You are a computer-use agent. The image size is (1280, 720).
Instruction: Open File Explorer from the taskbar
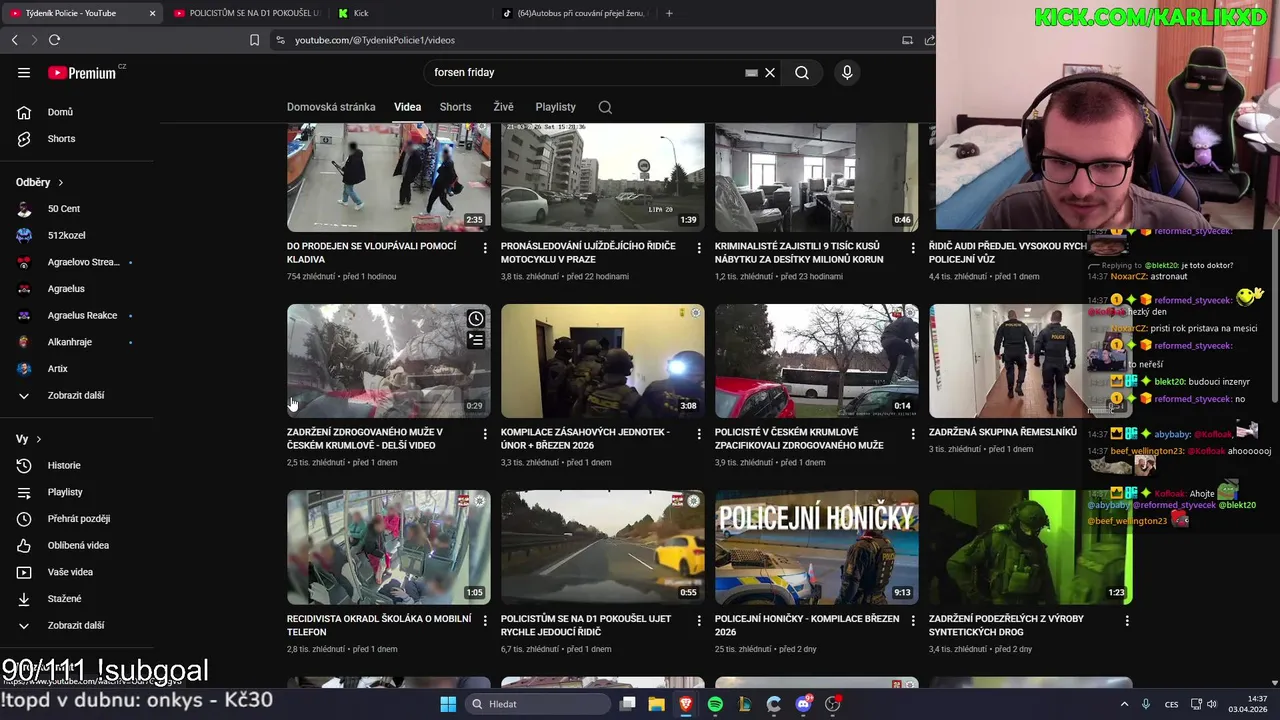pos(656,704)
